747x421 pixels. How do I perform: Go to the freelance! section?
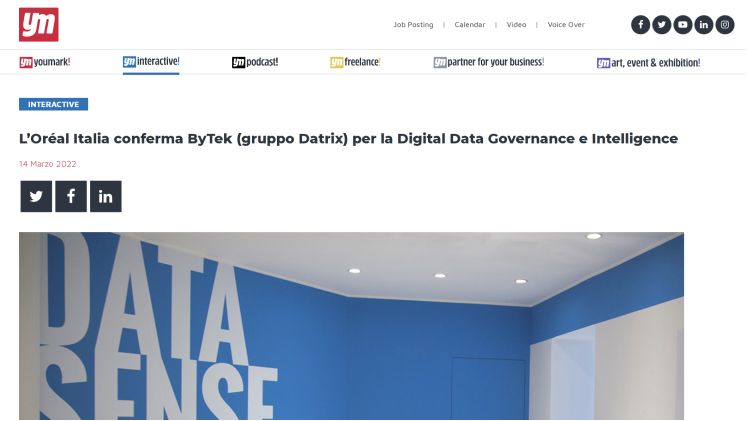[x=355, y=62]
